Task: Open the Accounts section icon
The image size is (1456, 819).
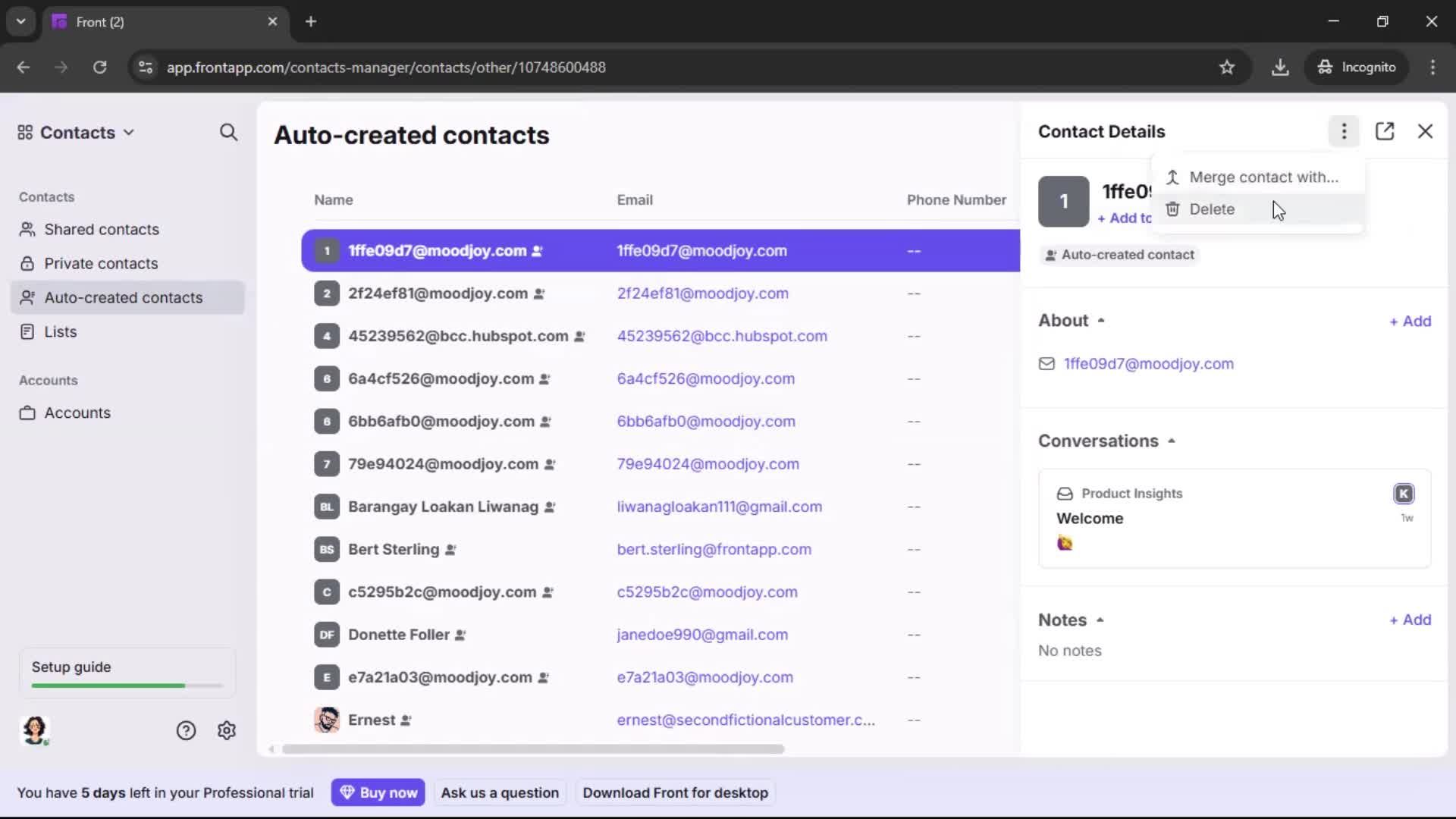Action: tap(27, 413)
